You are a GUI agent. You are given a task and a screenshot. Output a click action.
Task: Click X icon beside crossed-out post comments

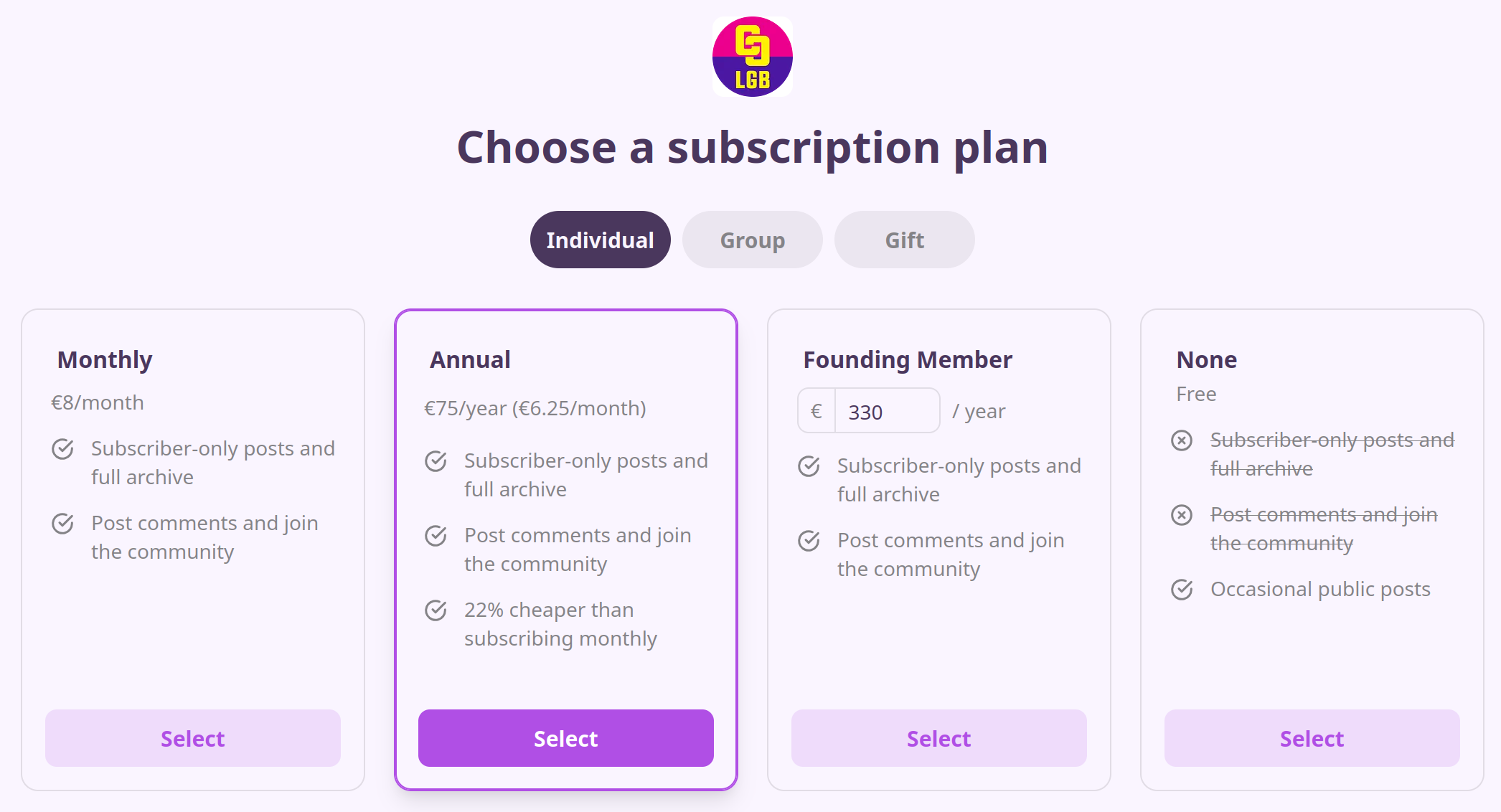tap(1182, 515)
